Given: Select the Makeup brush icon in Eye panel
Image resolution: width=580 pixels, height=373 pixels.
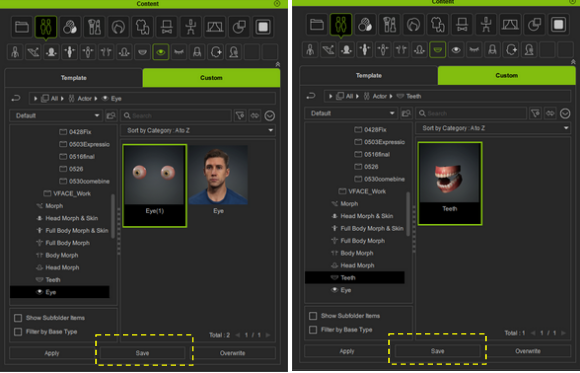Looking at the screenshot, I should 94,27.
